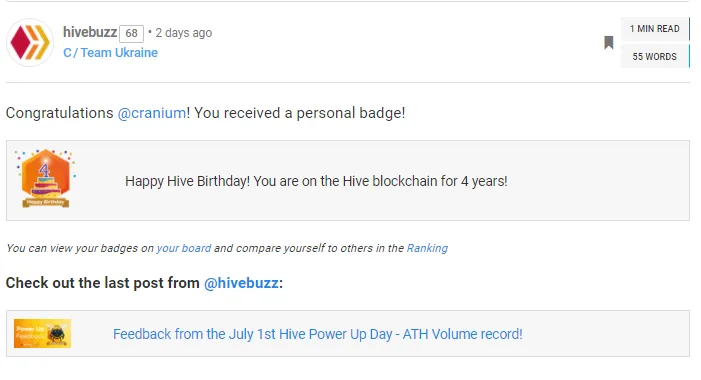The height and width of the screenshot is (380, 701).
Task: Open the hivebuzz author profile name
Action: tap(90, 32)
